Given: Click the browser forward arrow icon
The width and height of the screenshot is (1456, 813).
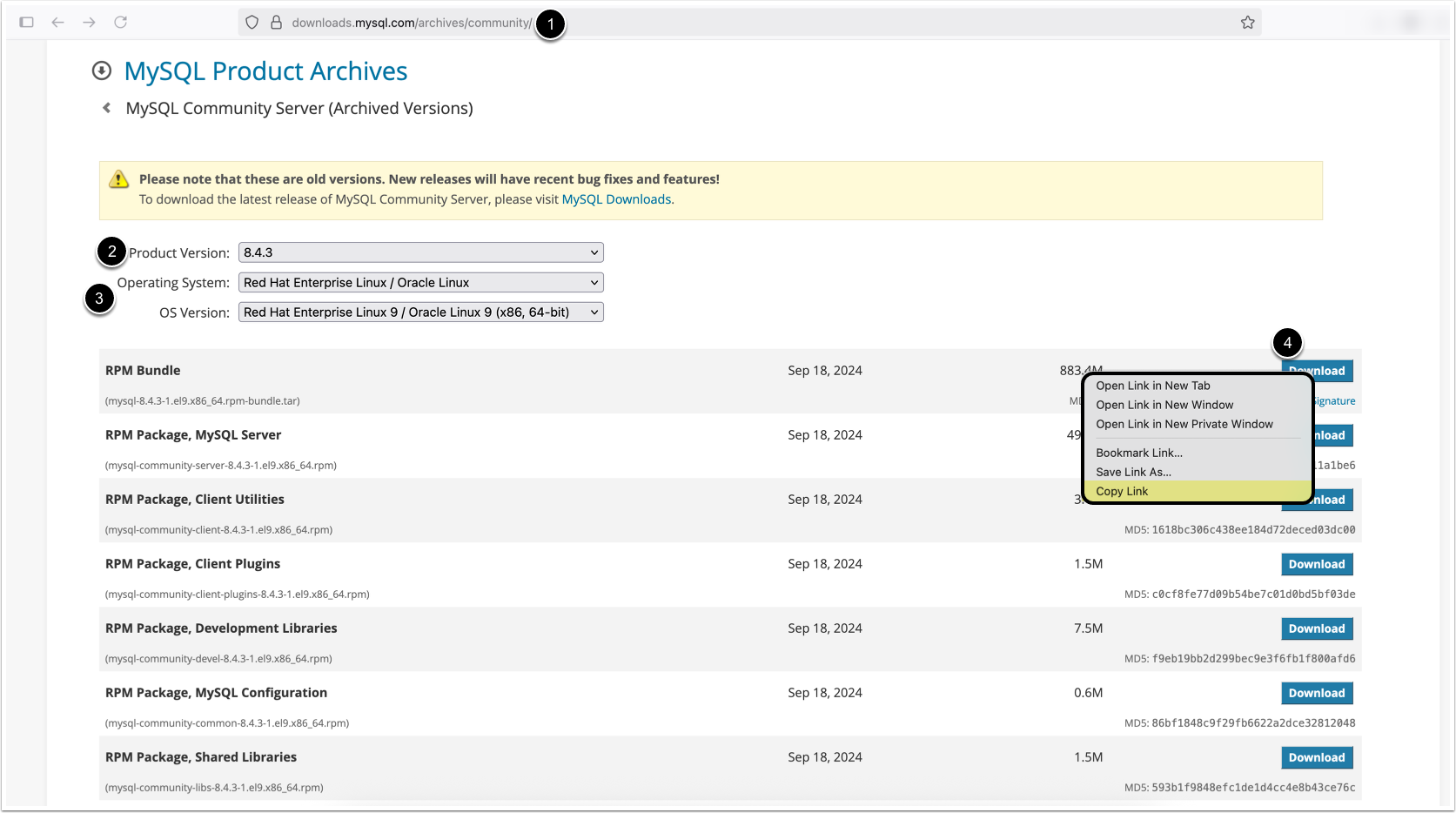Looking at the screenshot, I should pos(89,23).
